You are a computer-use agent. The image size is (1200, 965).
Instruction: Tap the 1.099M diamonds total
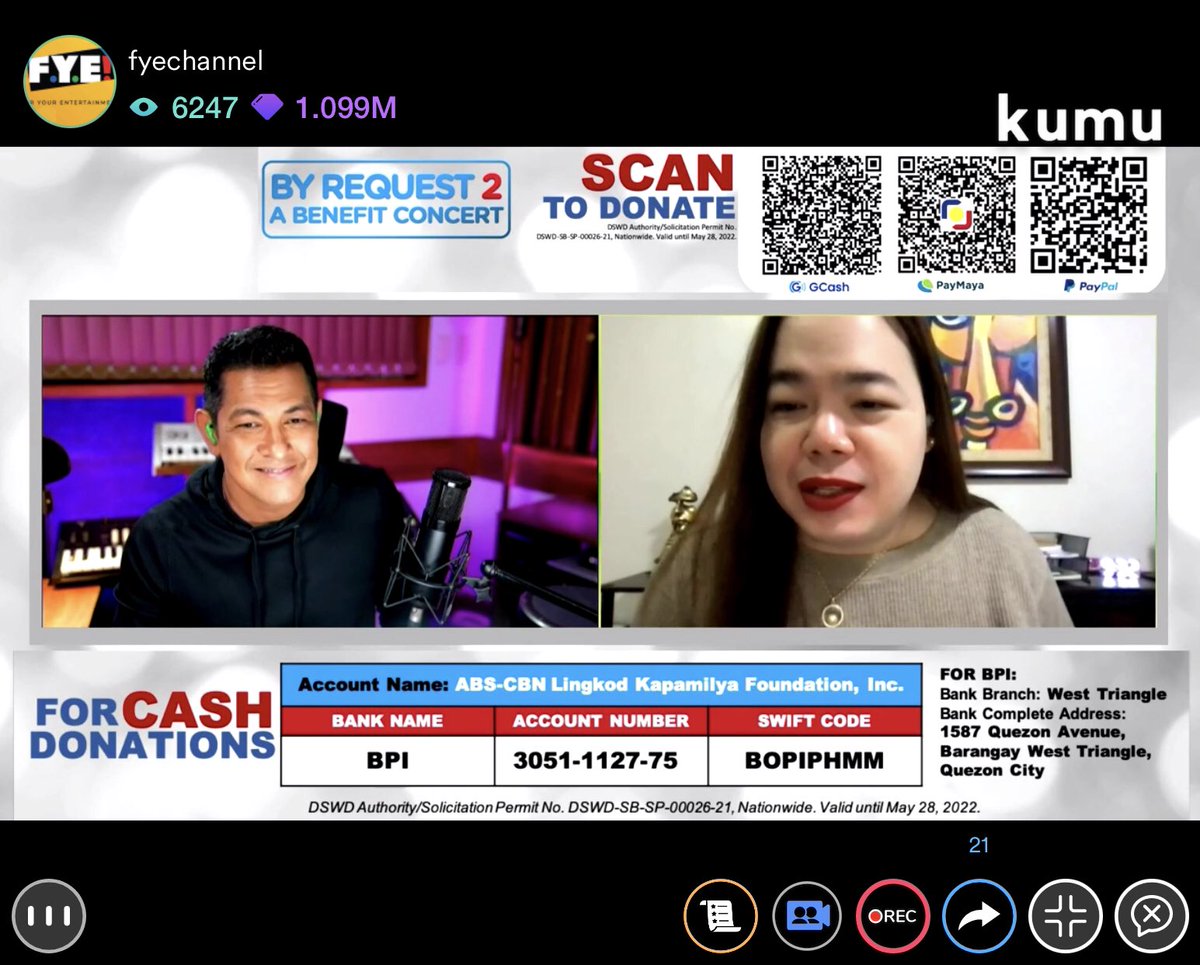point(345,107)
